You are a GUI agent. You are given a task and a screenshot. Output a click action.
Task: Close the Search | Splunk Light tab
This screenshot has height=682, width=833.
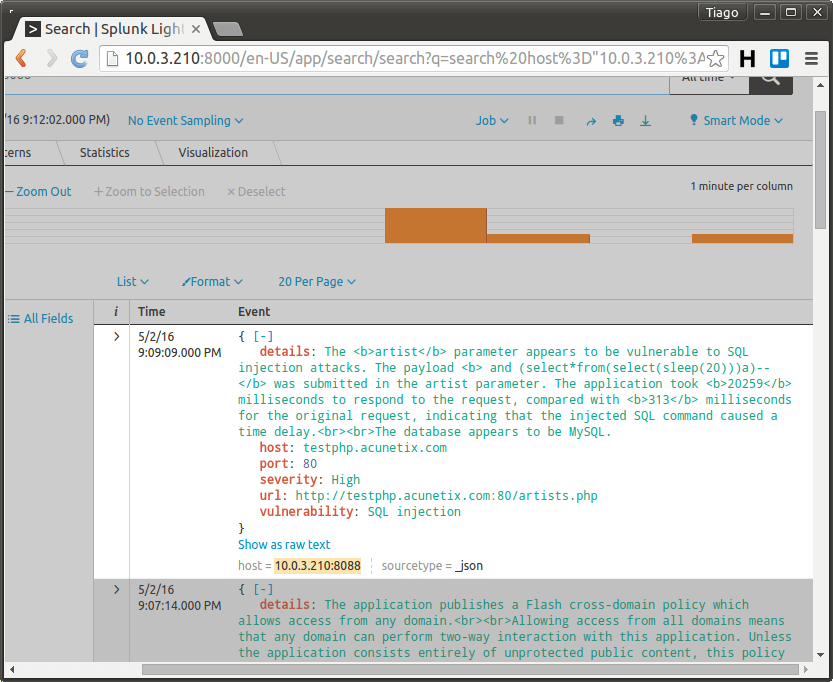pos(196,29)
